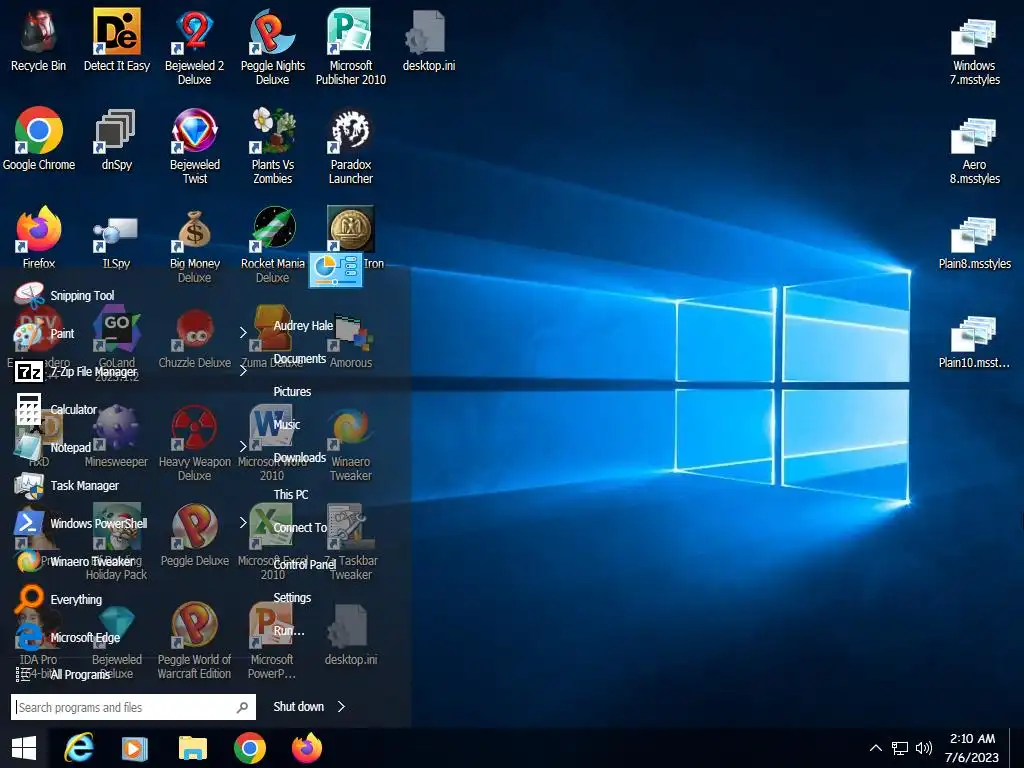Open Settings from Start menu
1024x768 pixels.
click(x=292, y=598)
